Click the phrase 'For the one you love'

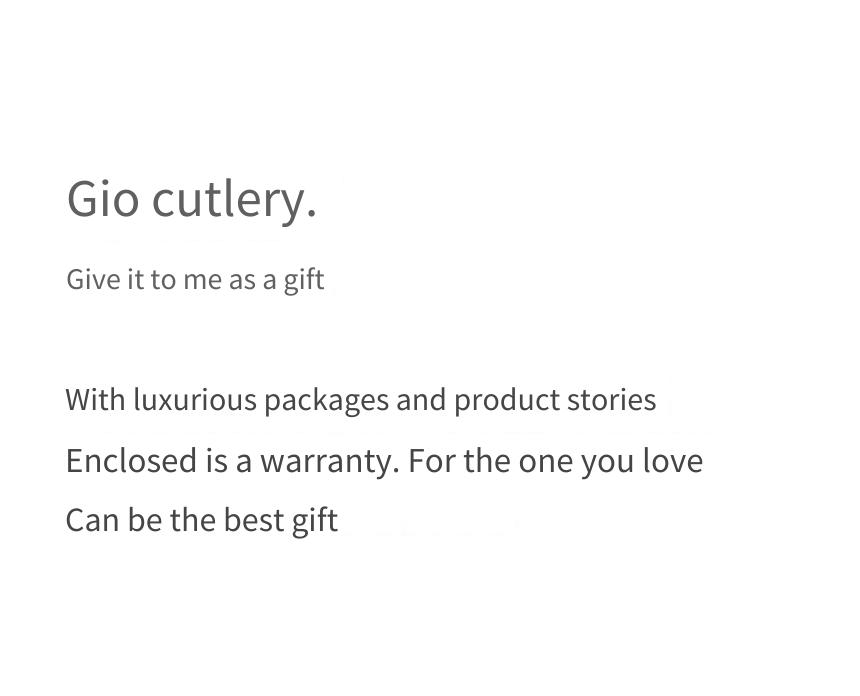[556, 461]
